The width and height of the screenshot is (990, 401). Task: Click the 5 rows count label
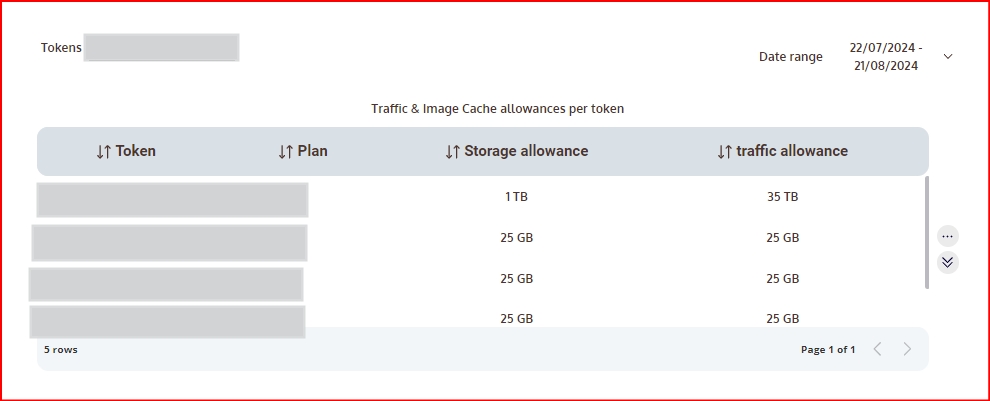[x=61, y=350]
